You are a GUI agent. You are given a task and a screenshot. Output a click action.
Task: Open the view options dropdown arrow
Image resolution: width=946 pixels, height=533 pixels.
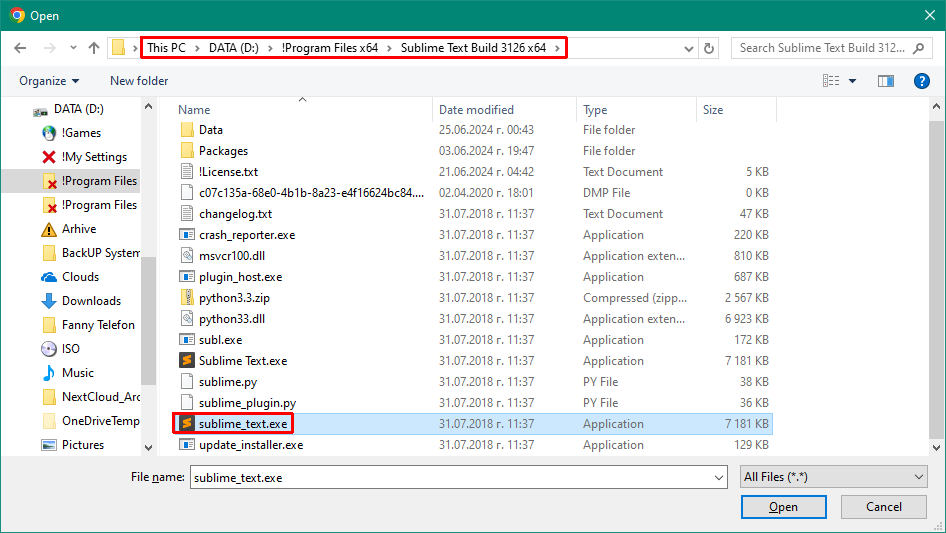point(852,81)
